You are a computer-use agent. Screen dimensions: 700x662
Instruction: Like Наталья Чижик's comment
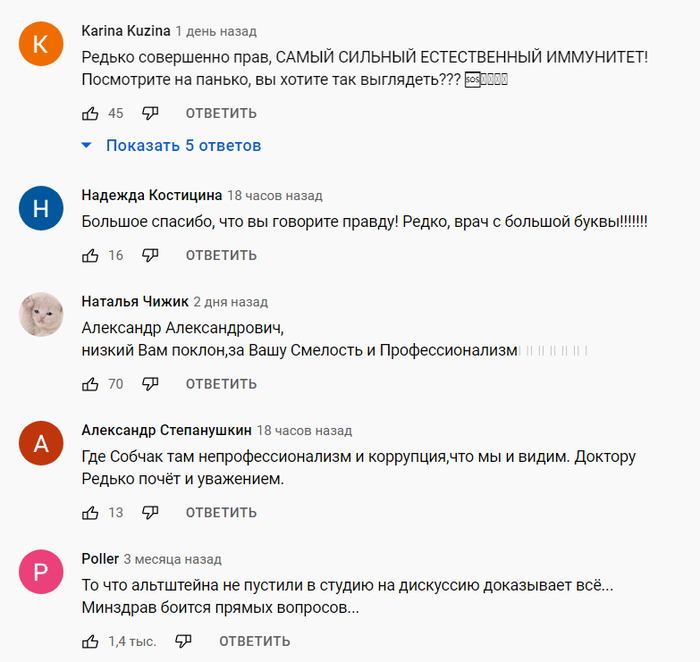point(90,383)
